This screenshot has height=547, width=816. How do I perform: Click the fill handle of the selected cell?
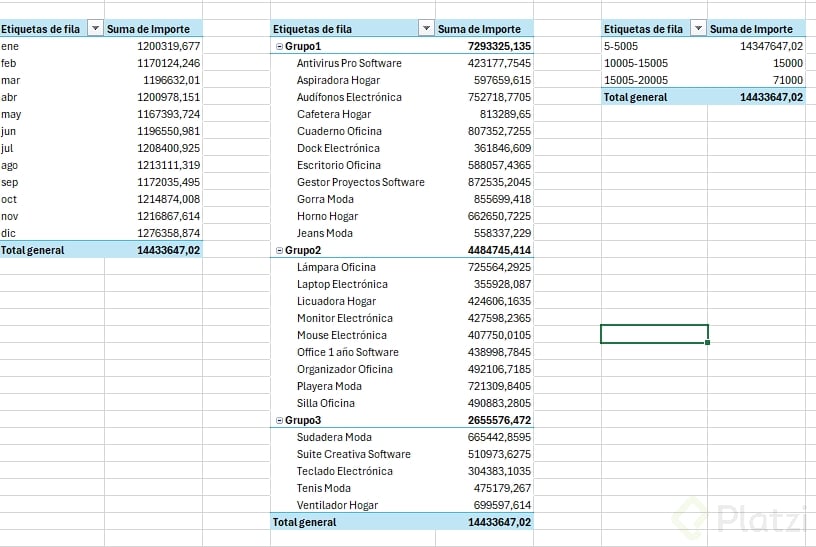(x=707, y=342)
